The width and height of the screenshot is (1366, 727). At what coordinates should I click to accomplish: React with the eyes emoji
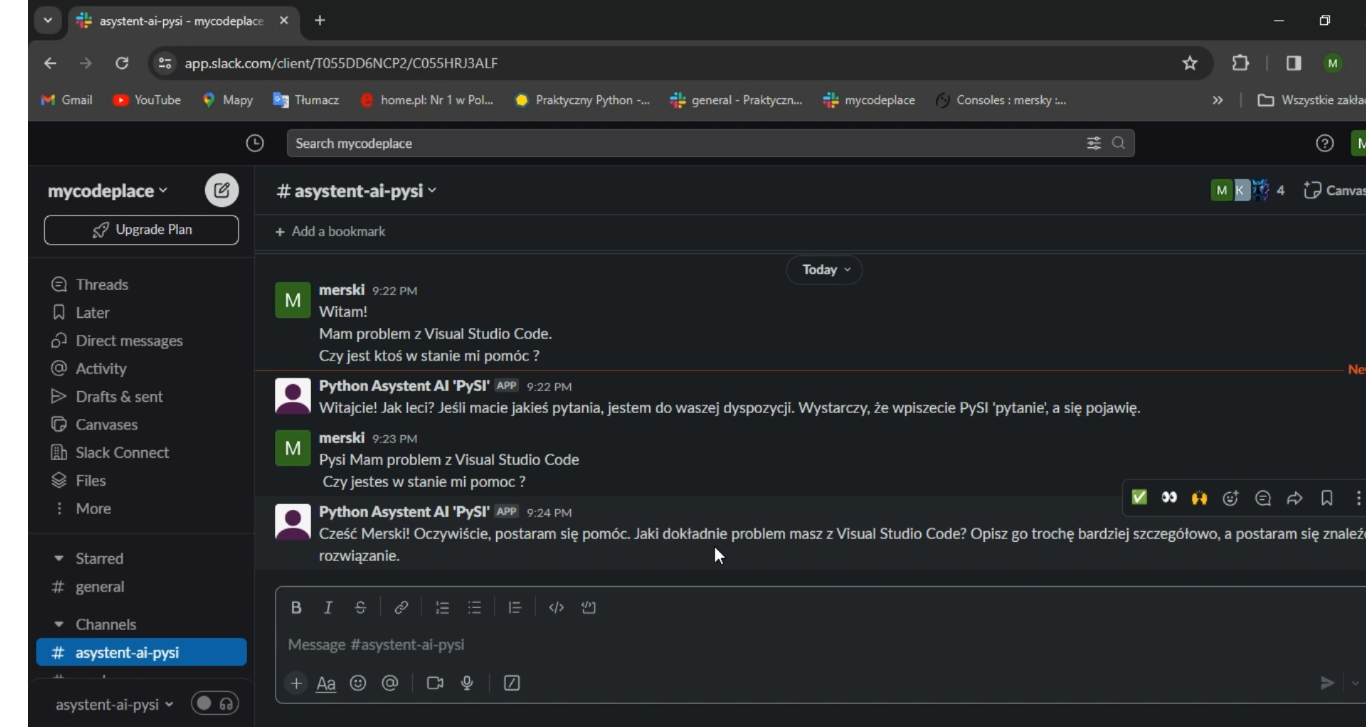[1169, 497]
